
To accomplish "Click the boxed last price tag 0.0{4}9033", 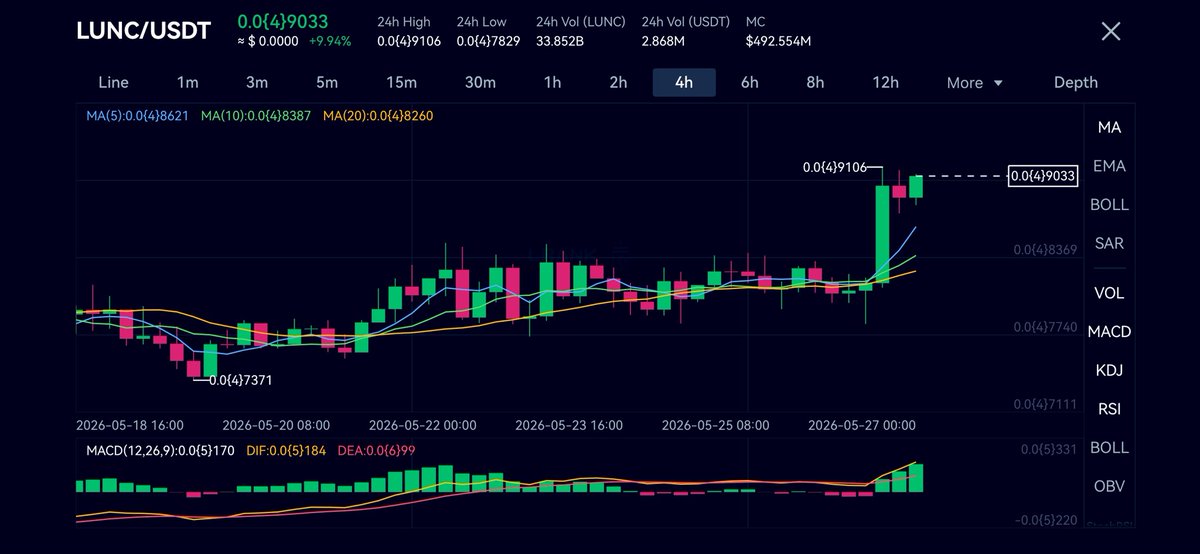I will pyautogui.click(x=1044, y=176).
